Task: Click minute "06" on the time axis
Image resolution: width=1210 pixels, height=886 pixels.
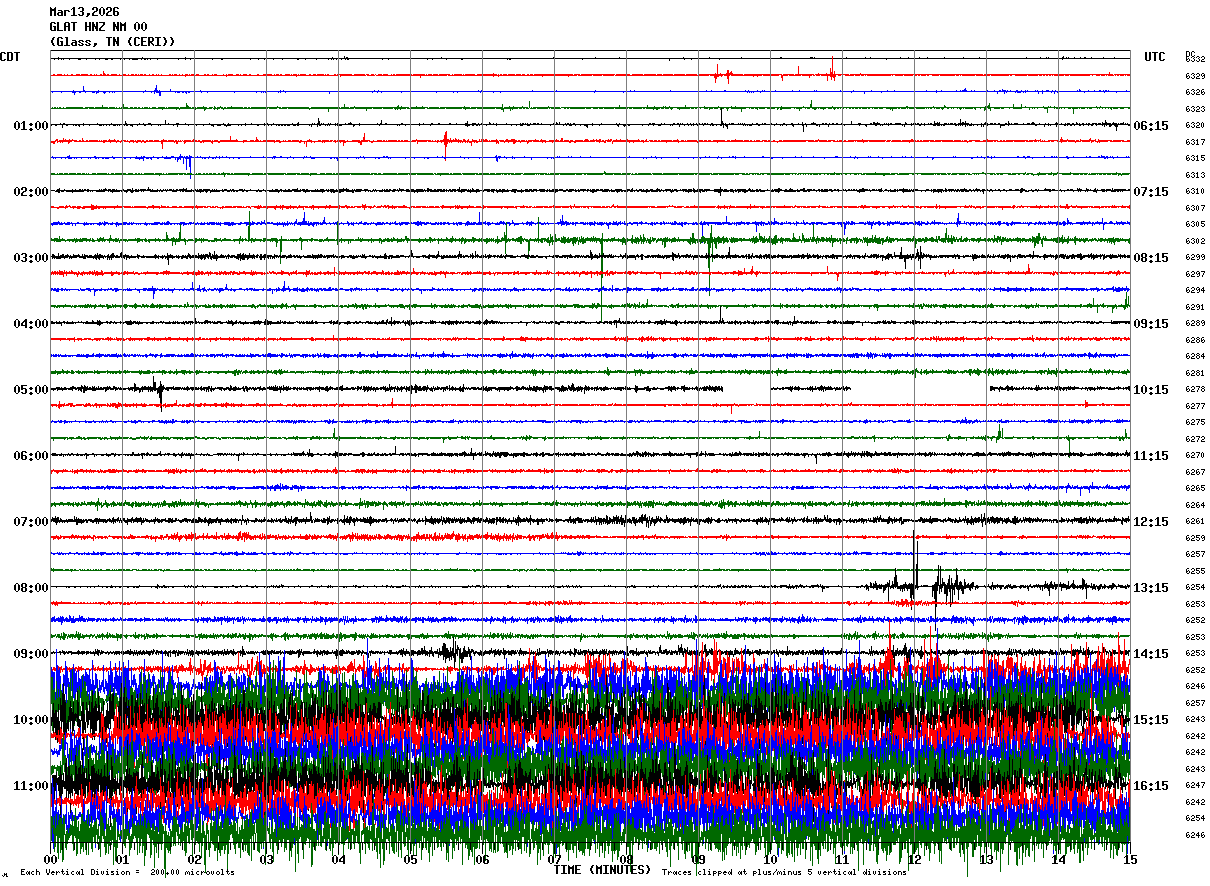Action: point(482,860)
